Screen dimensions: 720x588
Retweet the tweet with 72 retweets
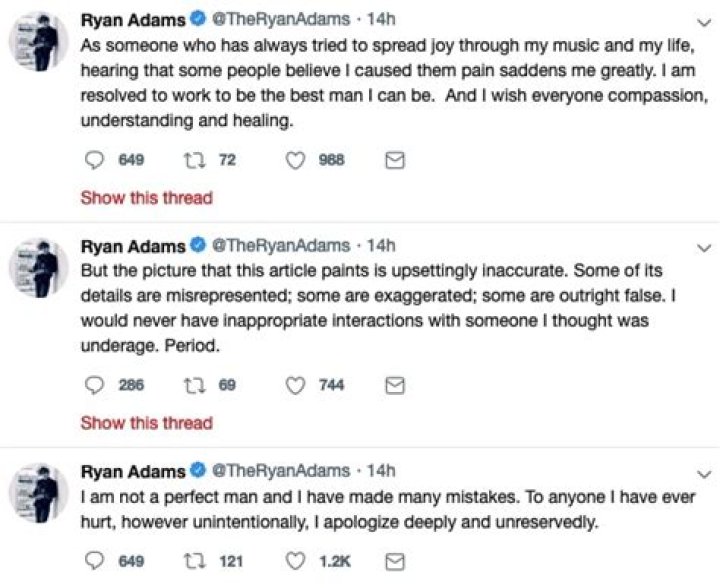[198, 160]
